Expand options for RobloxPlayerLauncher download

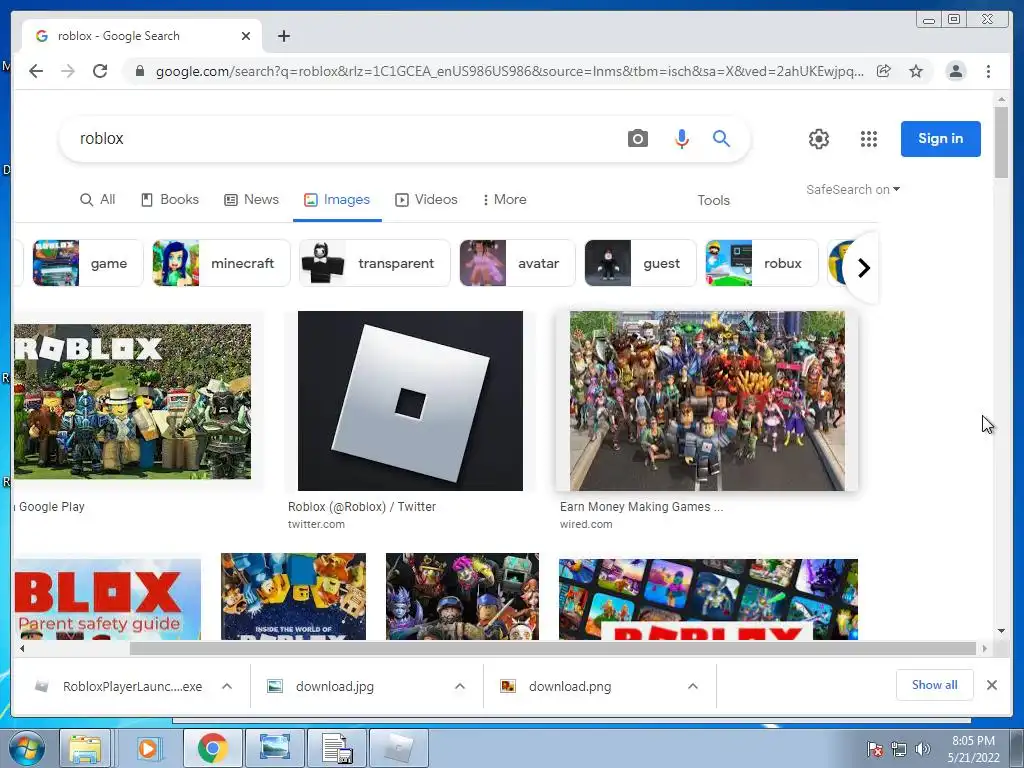tap(227, 686)
